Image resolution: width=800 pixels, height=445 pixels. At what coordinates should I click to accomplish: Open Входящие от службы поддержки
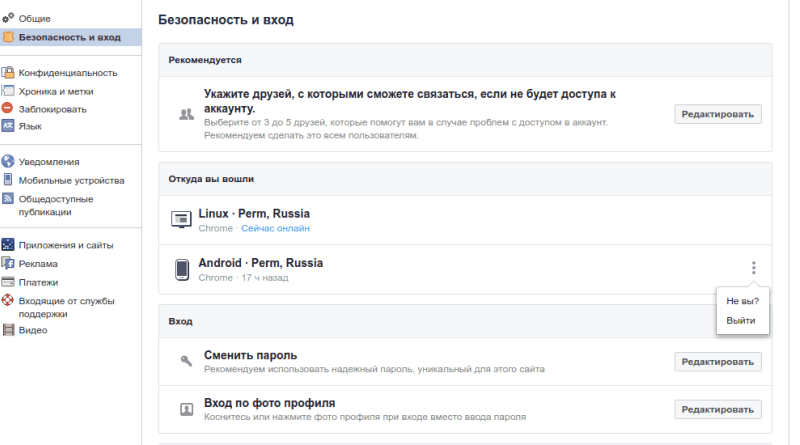pos(67,307)
